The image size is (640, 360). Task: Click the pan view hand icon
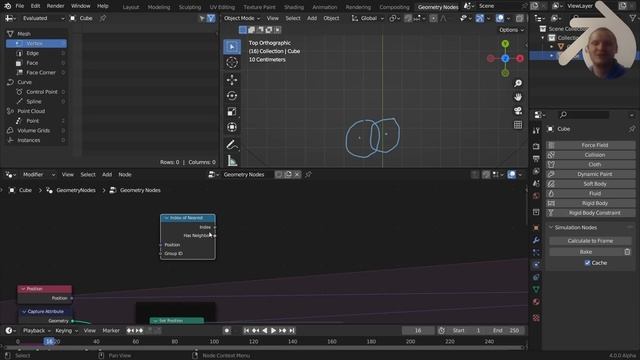(518, 97)
